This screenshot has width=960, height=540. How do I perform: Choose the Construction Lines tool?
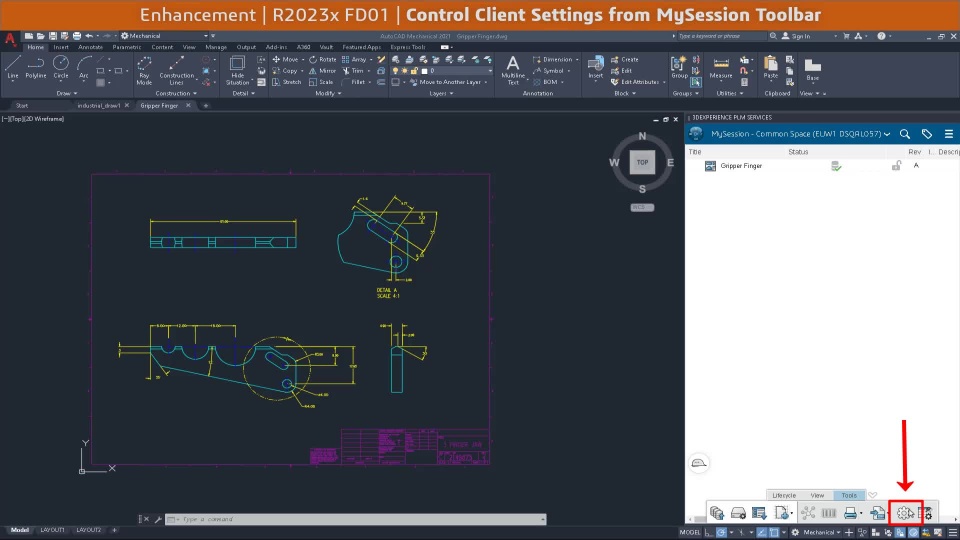176,70
